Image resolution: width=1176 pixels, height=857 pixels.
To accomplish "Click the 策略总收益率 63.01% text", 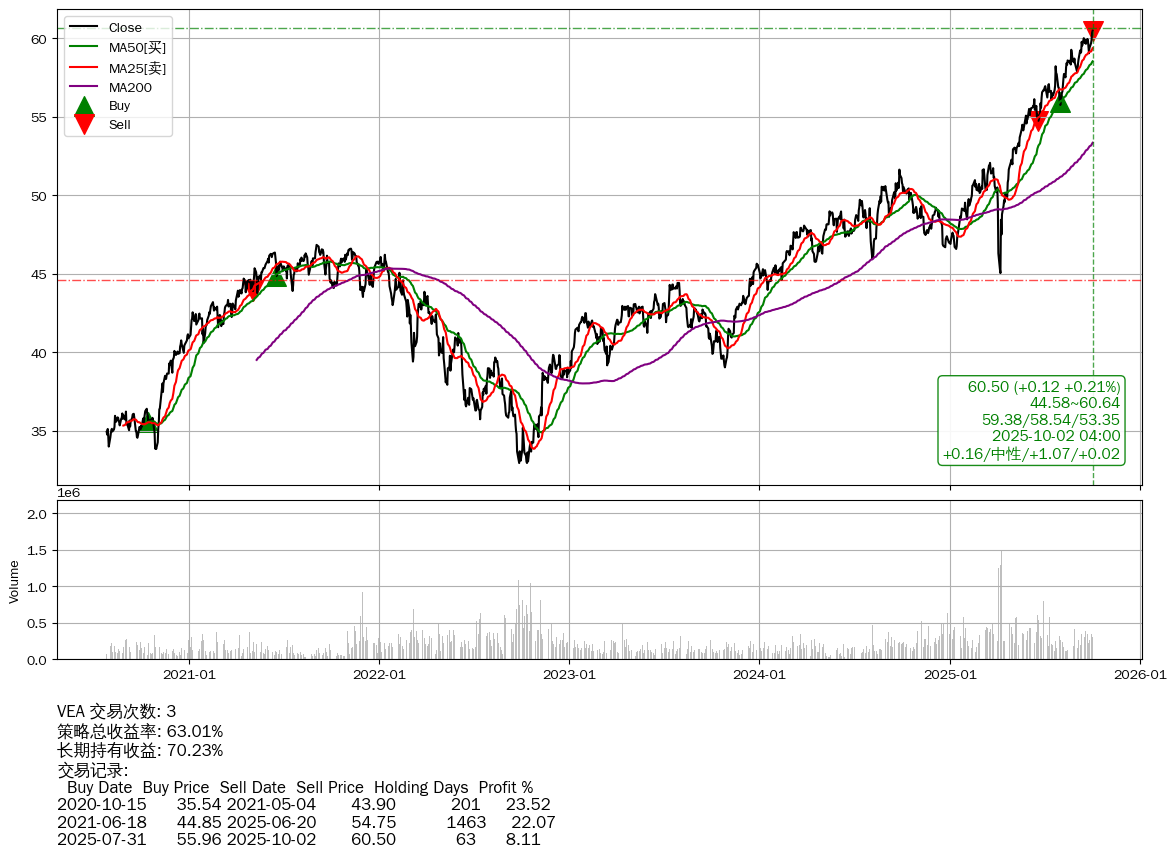I will pos(140,731).
